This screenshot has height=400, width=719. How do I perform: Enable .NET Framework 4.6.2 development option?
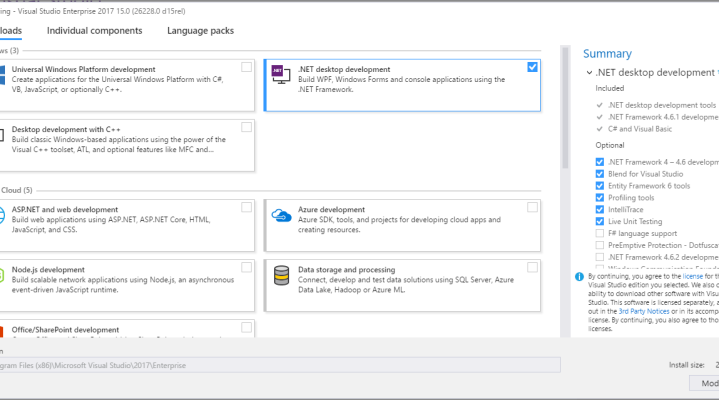tap(599, 257)
